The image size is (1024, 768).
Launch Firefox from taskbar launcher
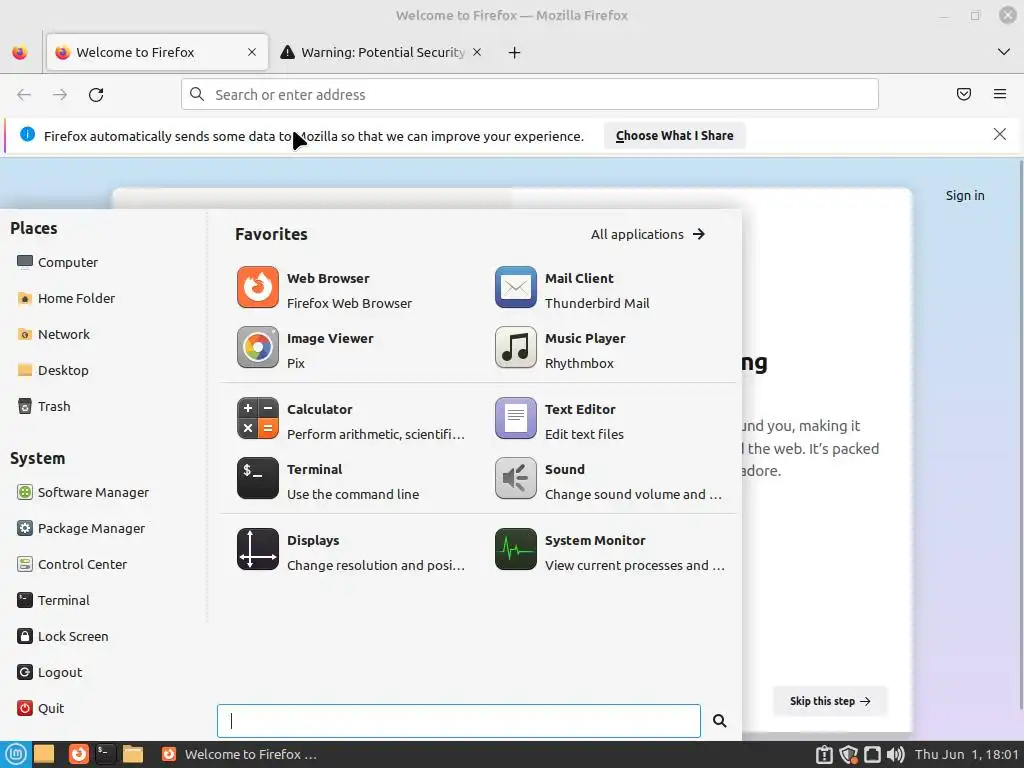click(x=78, y=754)
